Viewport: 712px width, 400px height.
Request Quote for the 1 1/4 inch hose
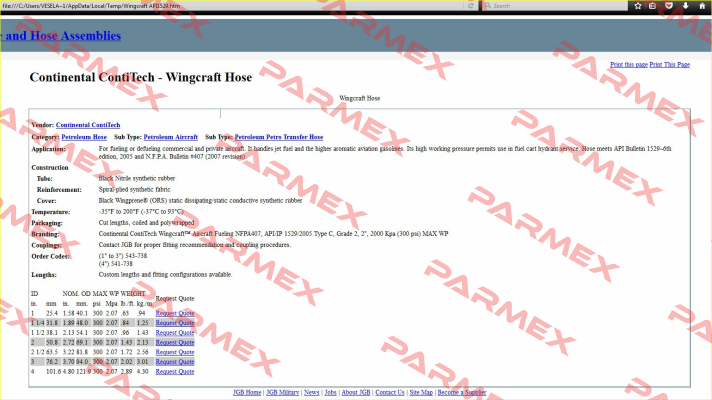(175, 323)
